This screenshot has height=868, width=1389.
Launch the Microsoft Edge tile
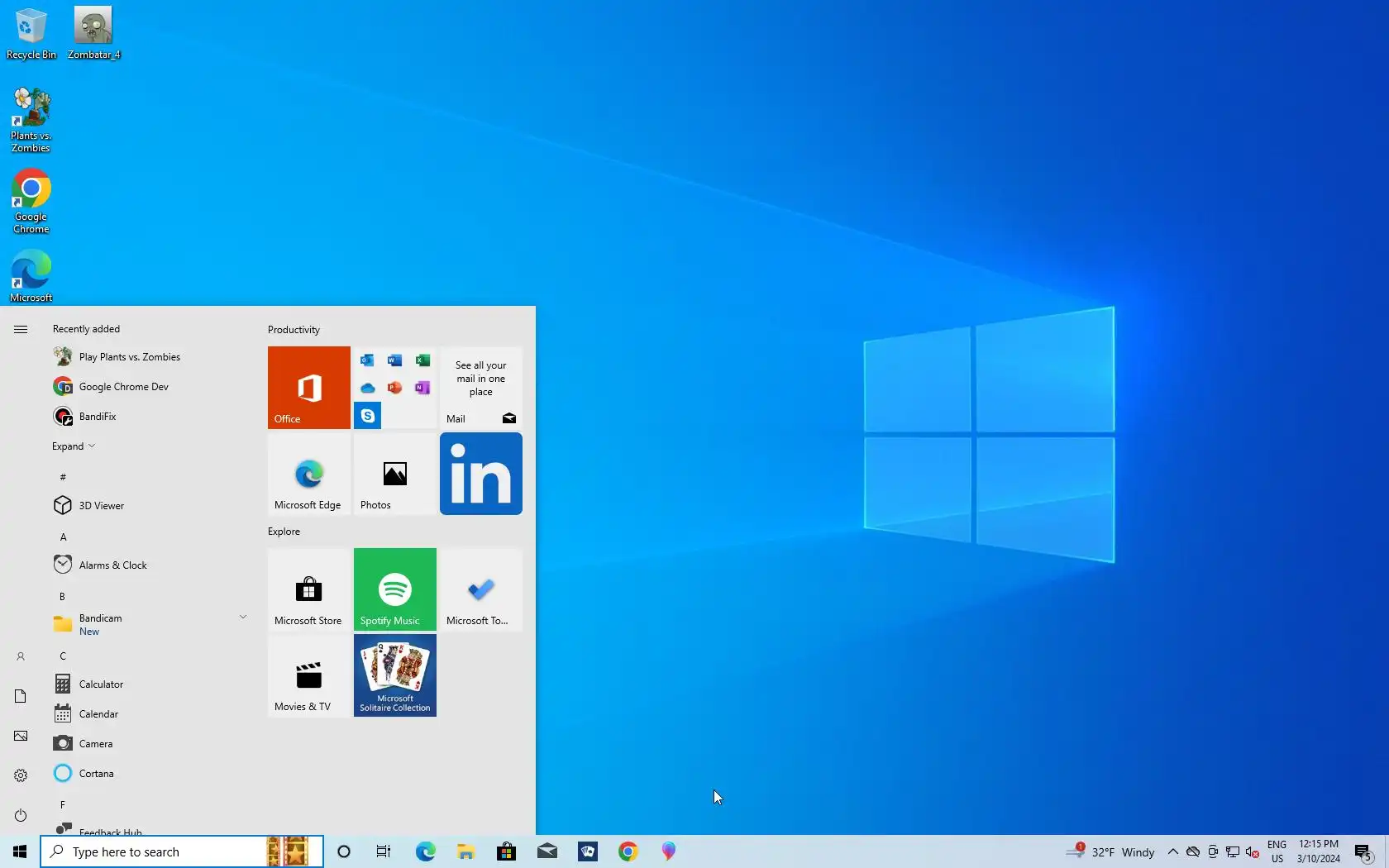tap(309, 474)
